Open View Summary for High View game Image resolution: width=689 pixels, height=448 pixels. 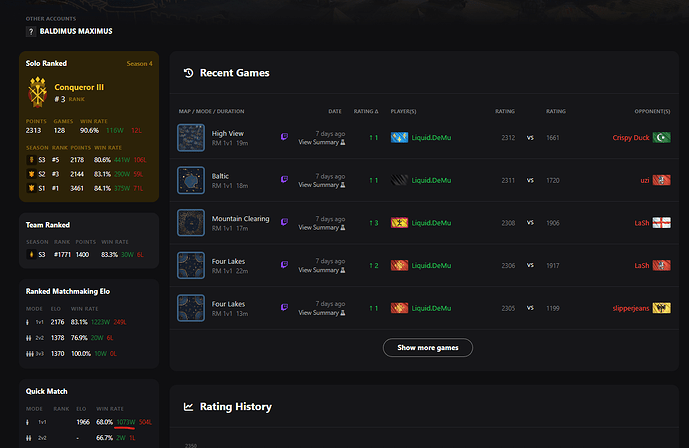coord(322,142)
